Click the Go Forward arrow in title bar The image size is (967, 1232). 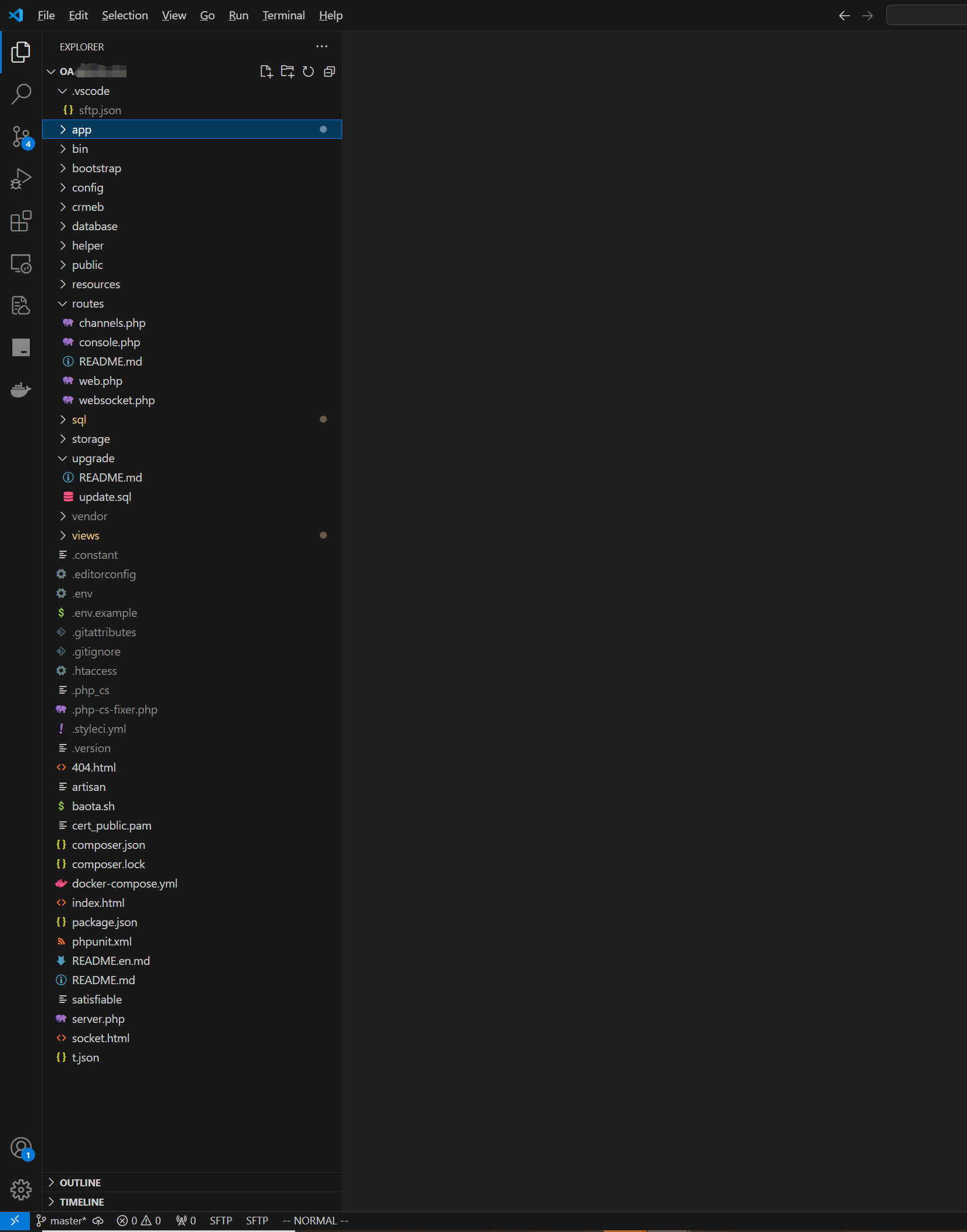tap(867, 15)
